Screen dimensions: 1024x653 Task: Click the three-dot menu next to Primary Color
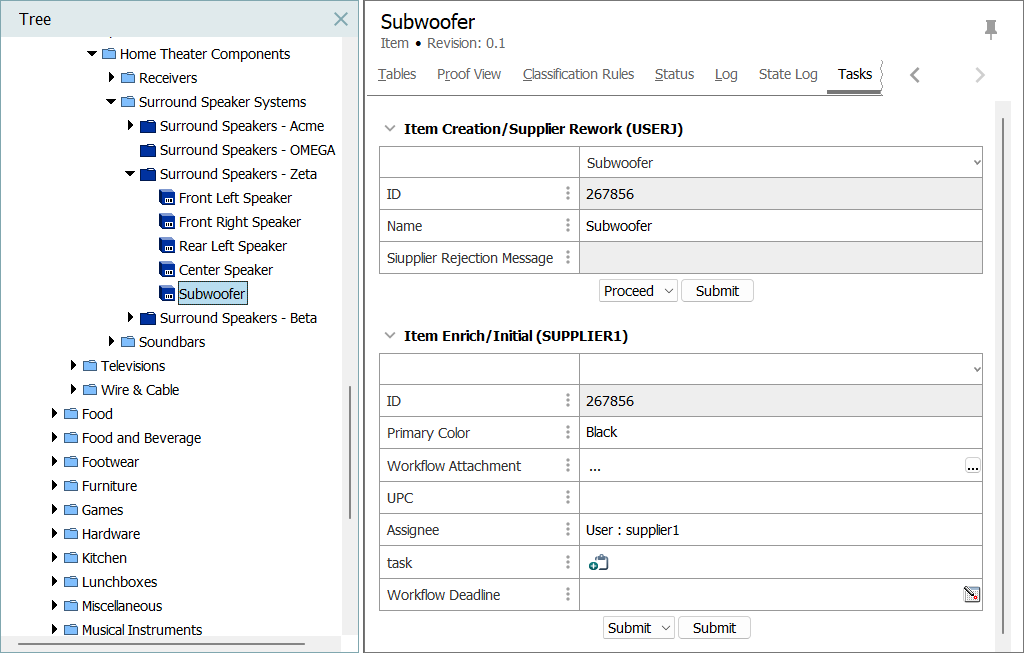tap(568, 433)
